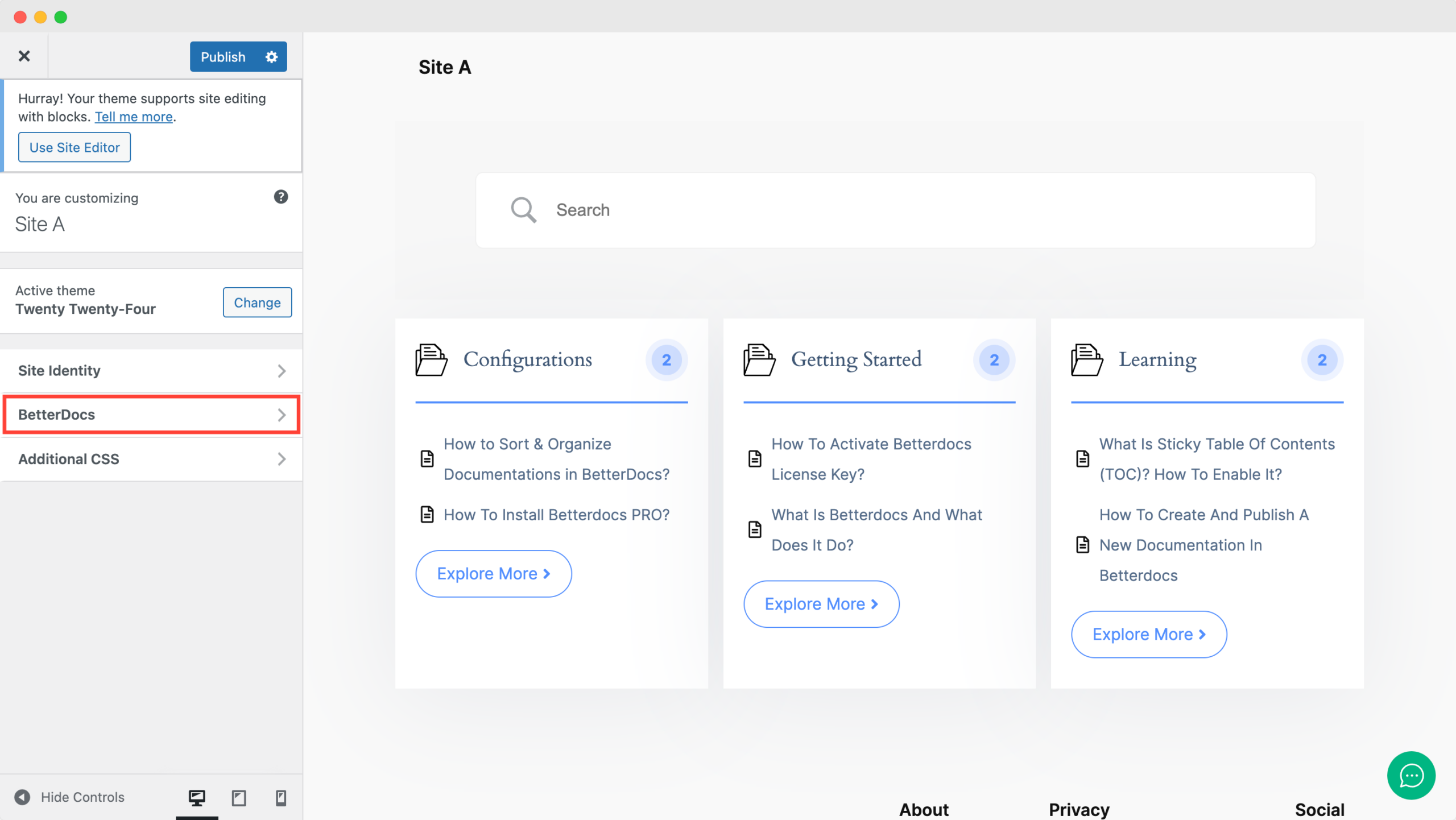Expand the Additional CSS section
The height and width of the screenshot is (820, 1456).
(151, 459)
